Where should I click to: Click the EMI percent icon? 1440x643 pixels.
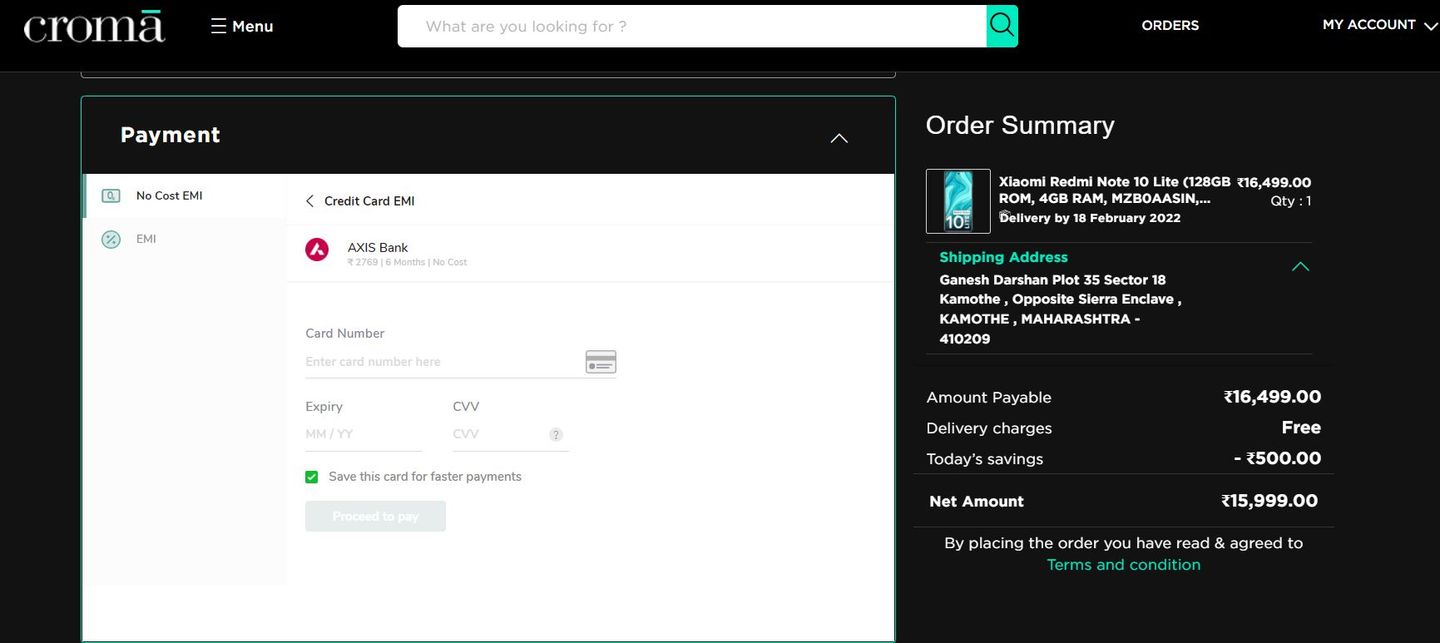[111, 239]
